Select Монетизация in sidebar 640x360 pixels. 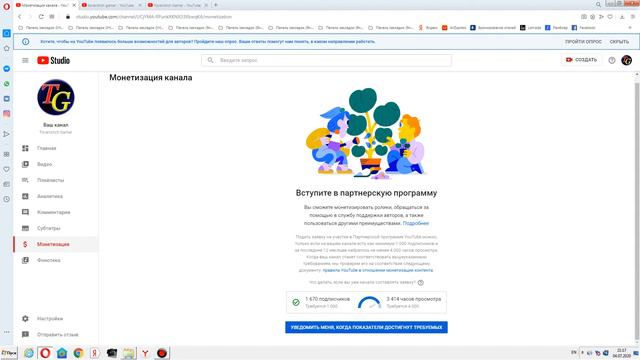56,244
